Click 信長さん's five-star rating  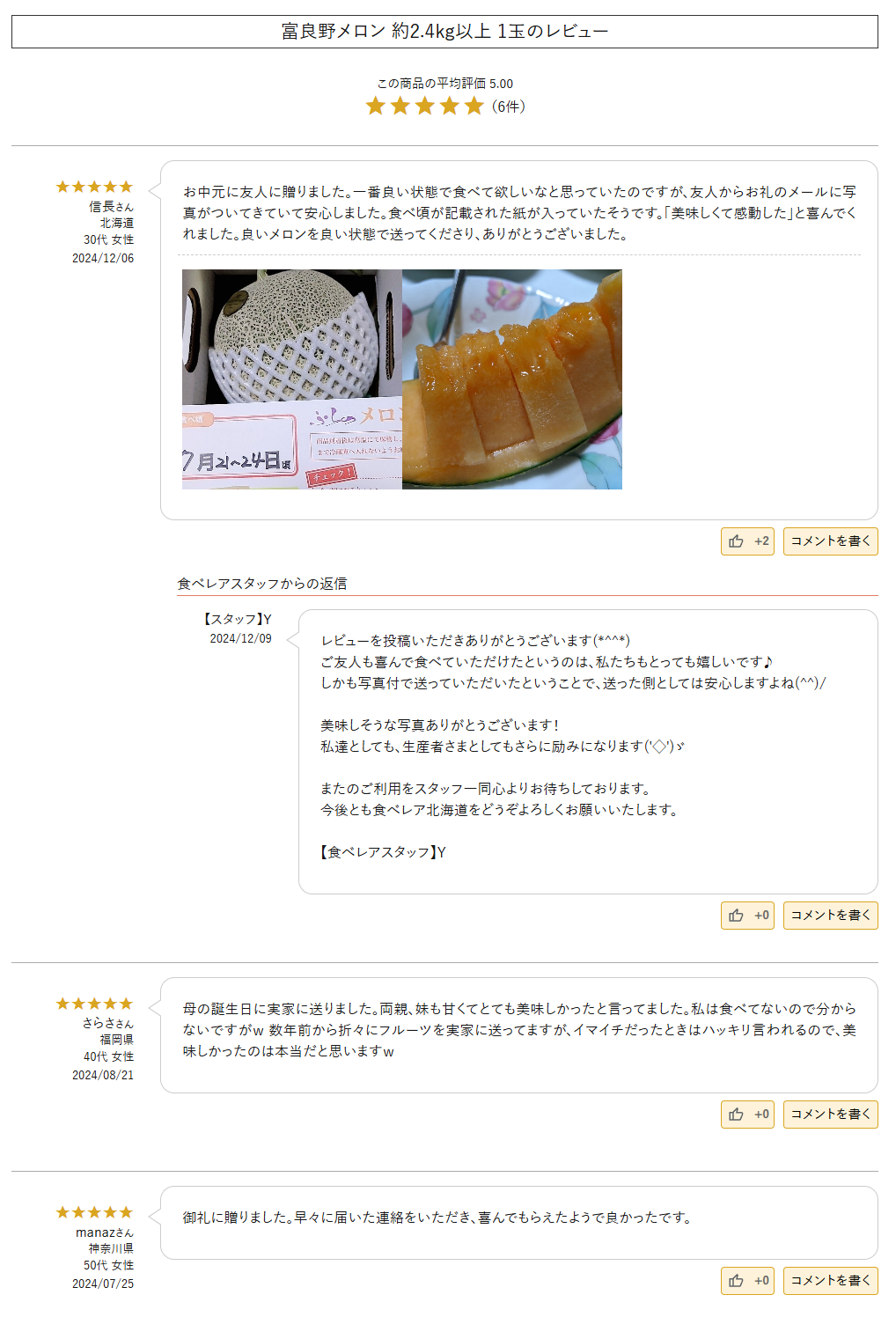[94, 187]
